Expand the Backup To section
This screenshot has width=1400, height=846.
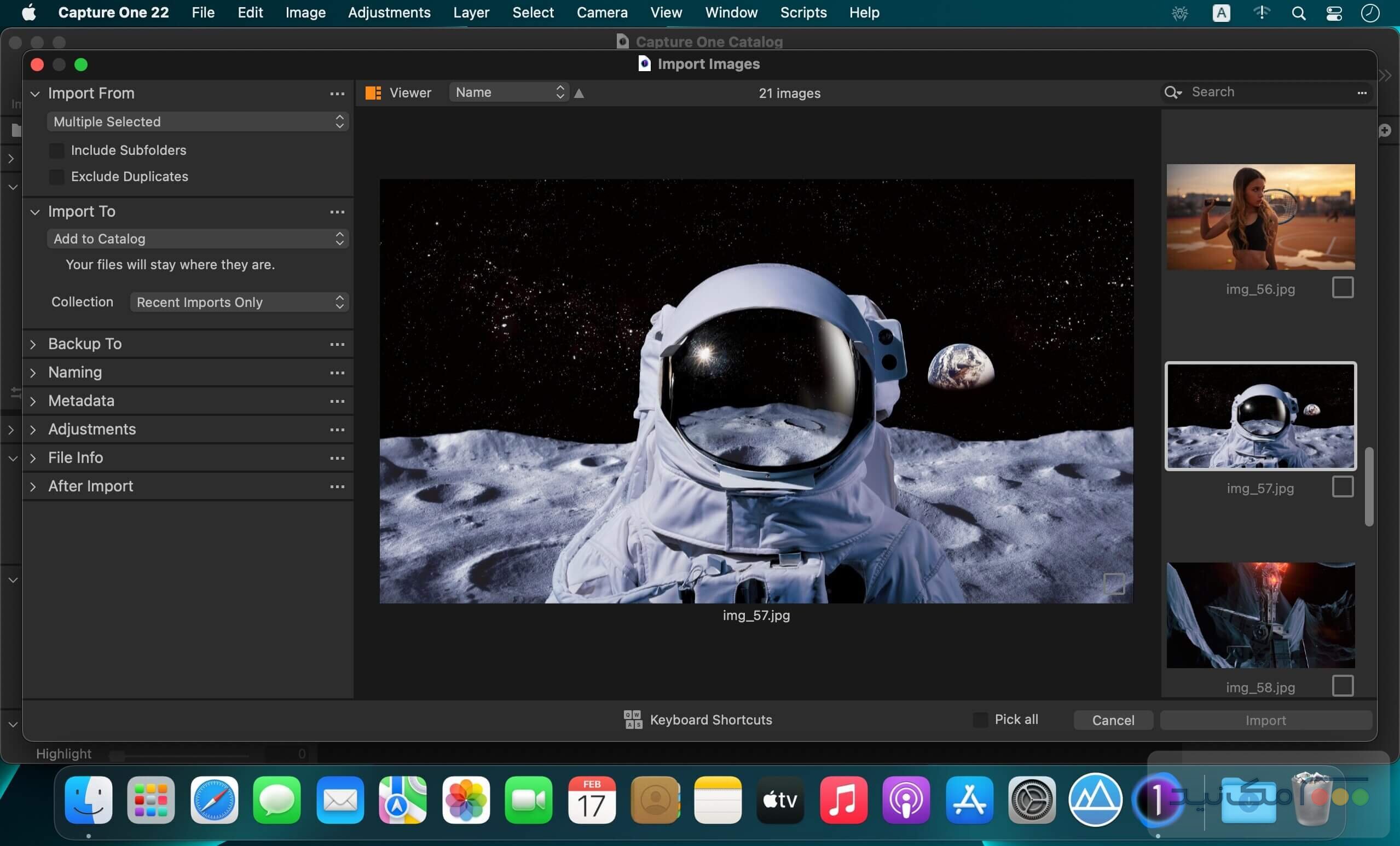33,344
